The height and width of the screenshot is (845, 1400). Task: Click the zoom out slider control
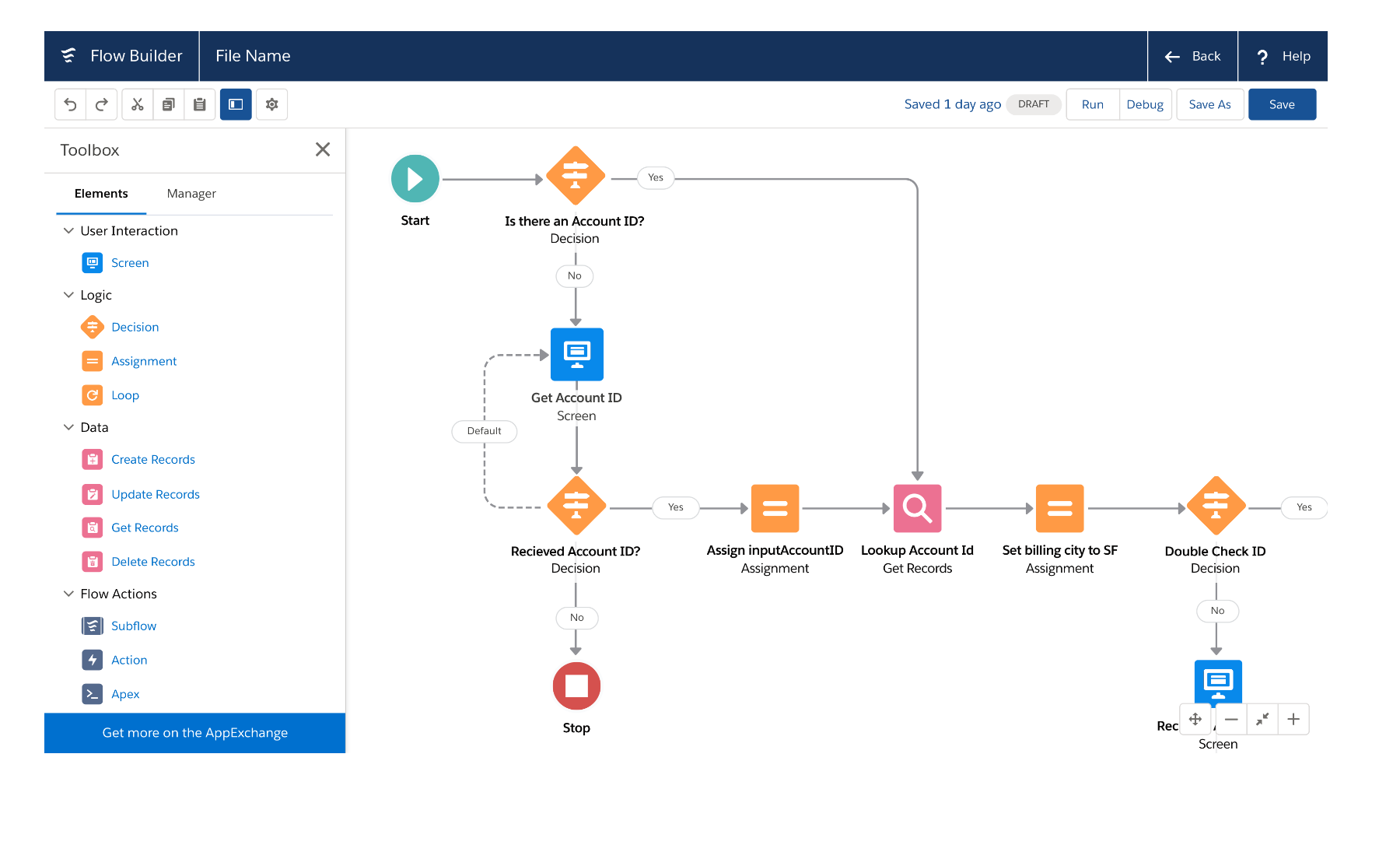(1230, 719)
